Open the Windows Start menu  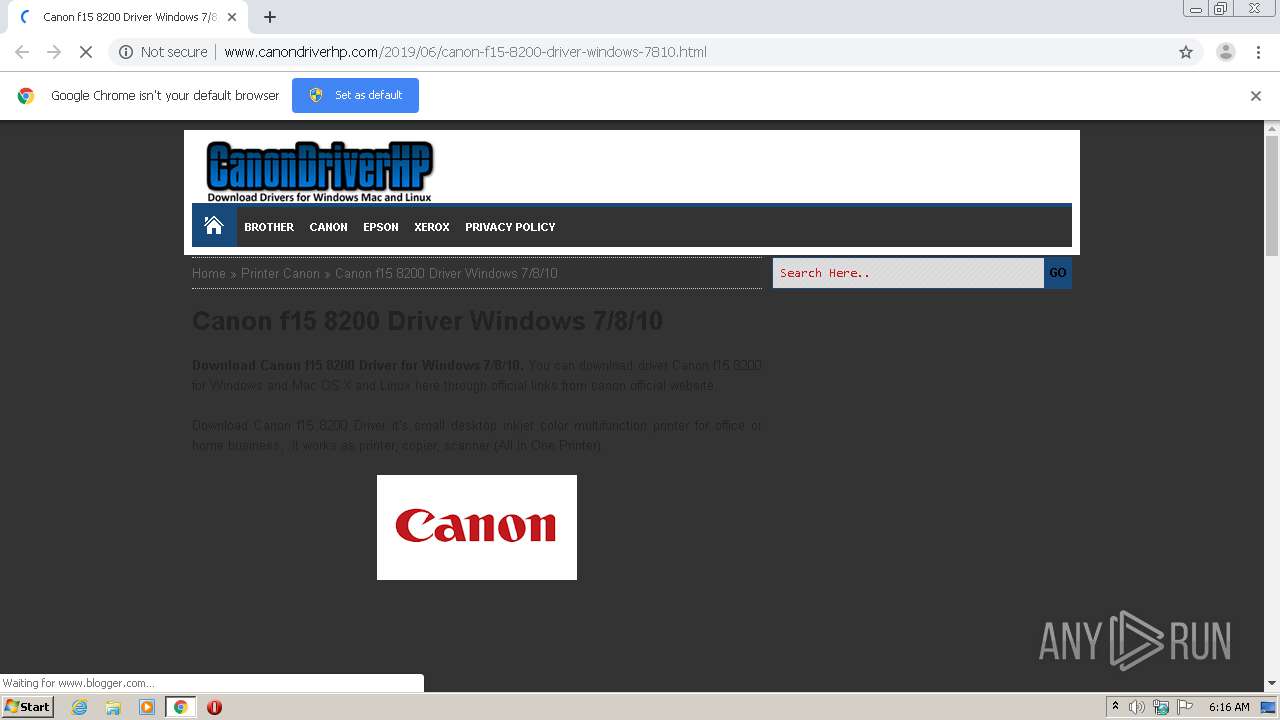click(x=28, y=706)
